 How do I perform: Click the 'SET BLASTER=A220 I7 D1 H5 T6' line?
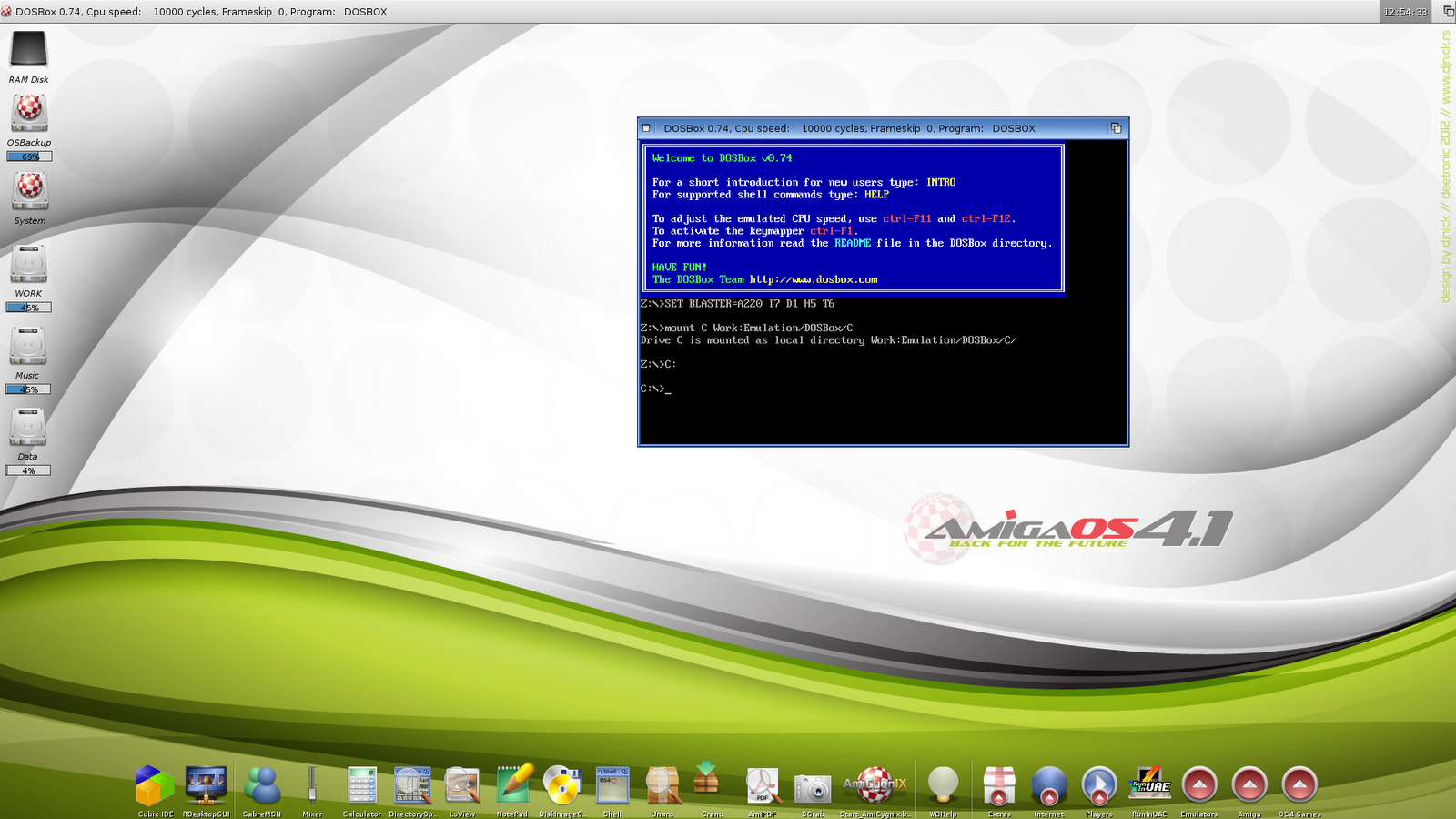click(x=737, y=303)
